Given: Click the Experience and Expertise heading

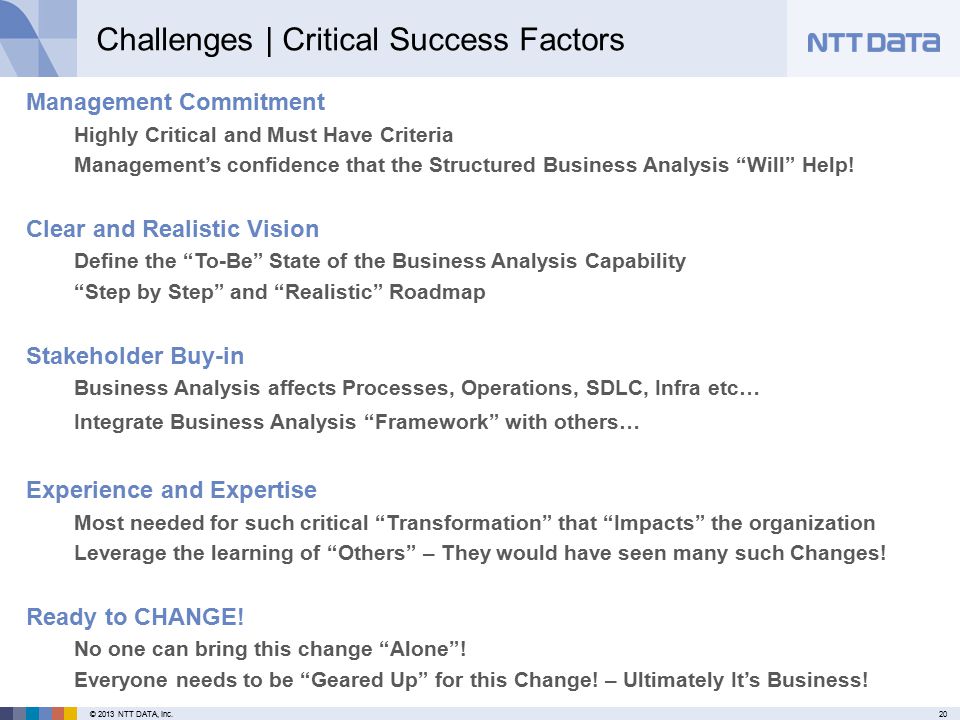Looking at the screenshot, I should coord(171,490).
